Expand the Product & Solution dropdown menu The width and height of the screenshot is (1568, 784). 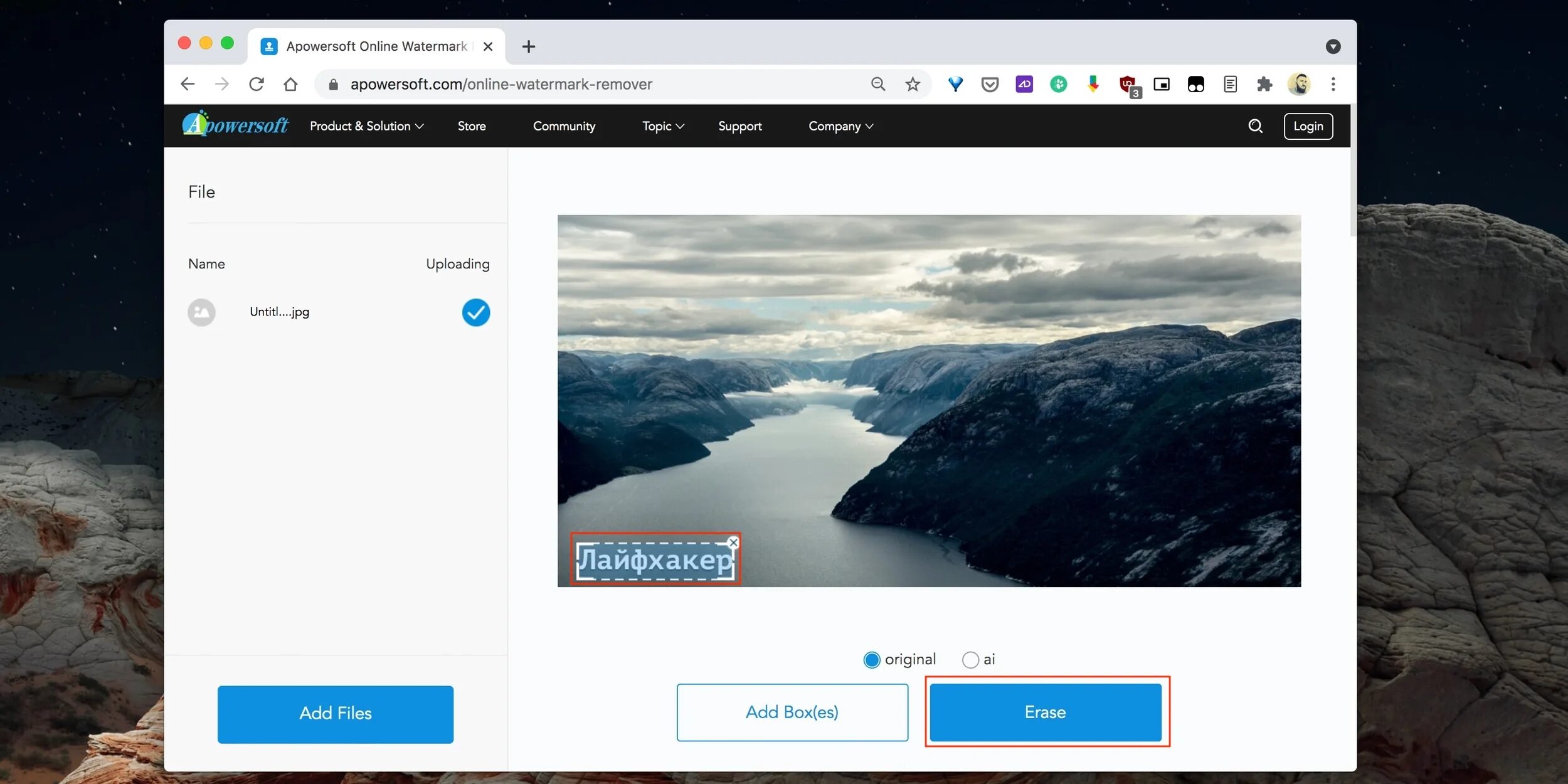click(367, 125)
